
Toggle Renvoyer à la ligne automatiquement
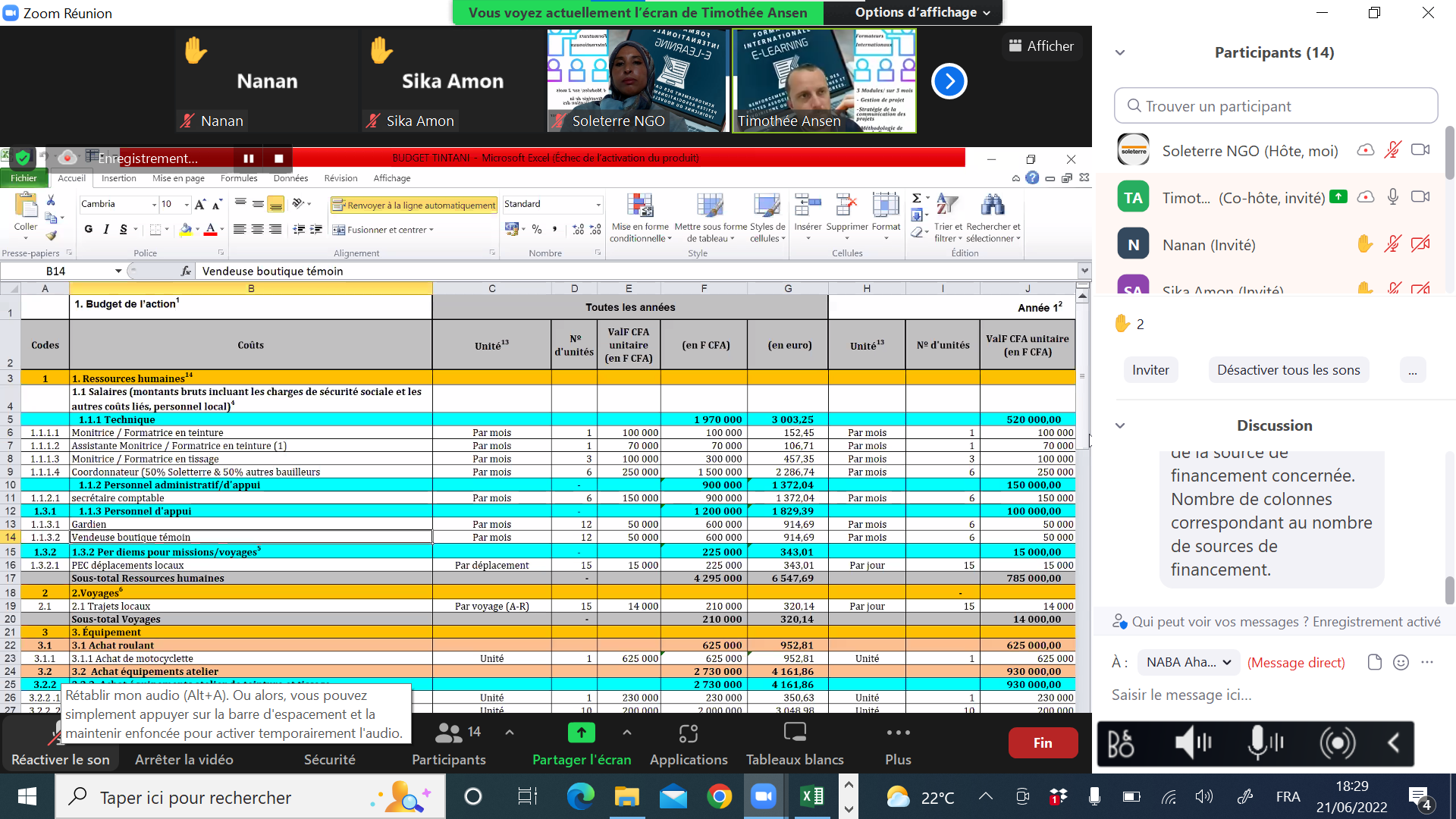pyautogui.click(x=414, y=205)
